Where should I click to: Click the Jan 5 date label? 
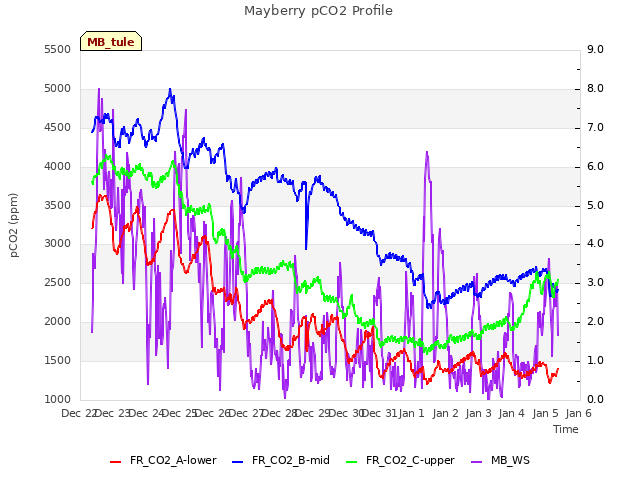pos(545,413)
